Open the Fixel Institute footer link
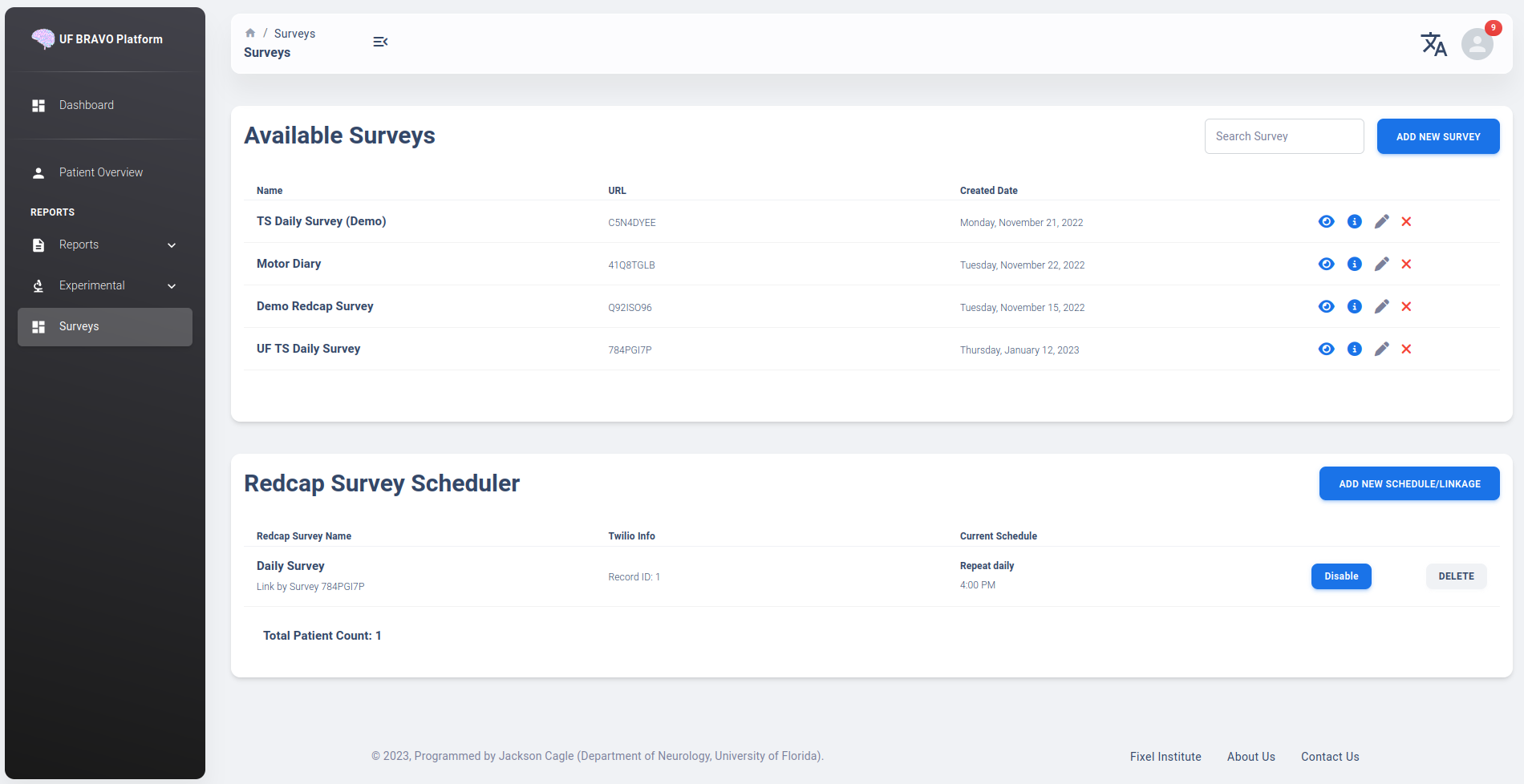Viewport: 1524px width, 784px height. (x=1165, y=757)
